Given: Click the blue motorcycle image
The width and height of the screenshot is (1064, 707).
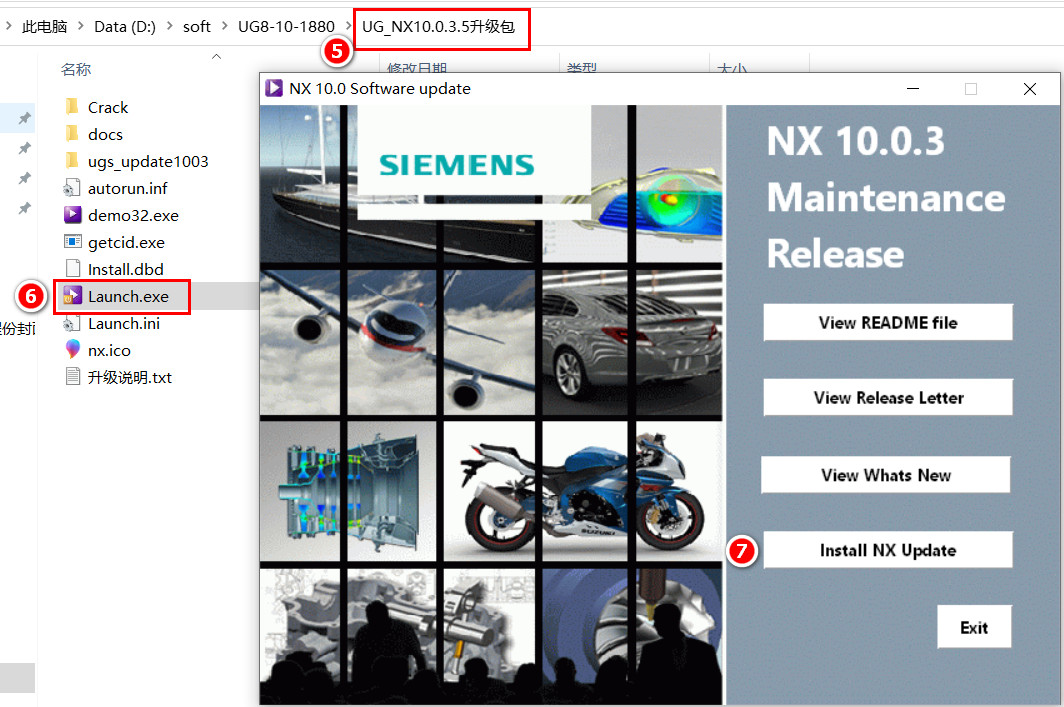Looking at the screenshot, I should point(582,492).
